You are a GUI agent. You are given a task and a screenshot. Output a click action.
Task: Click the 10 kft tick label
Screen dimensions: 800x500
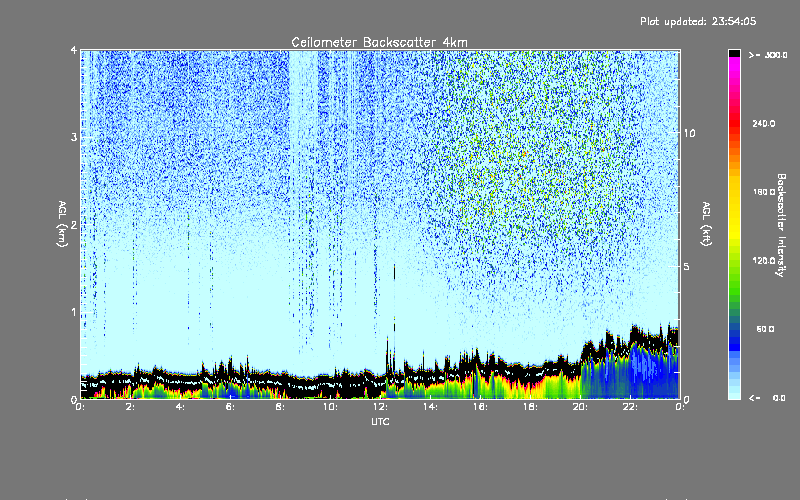click(x=689, y=133)
